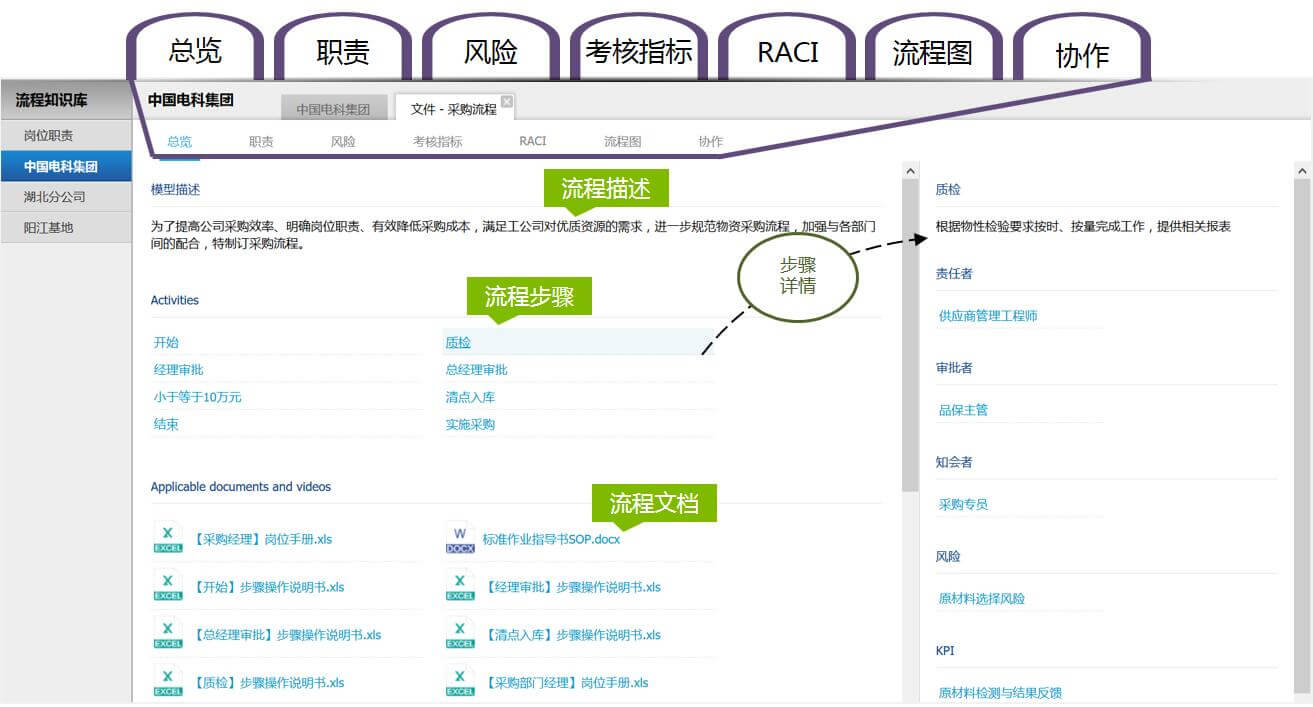Click Excel icon beside 【总经理审批】步骤操作说明书
The width and height of the screenshot is (1313, 707).
167,634
